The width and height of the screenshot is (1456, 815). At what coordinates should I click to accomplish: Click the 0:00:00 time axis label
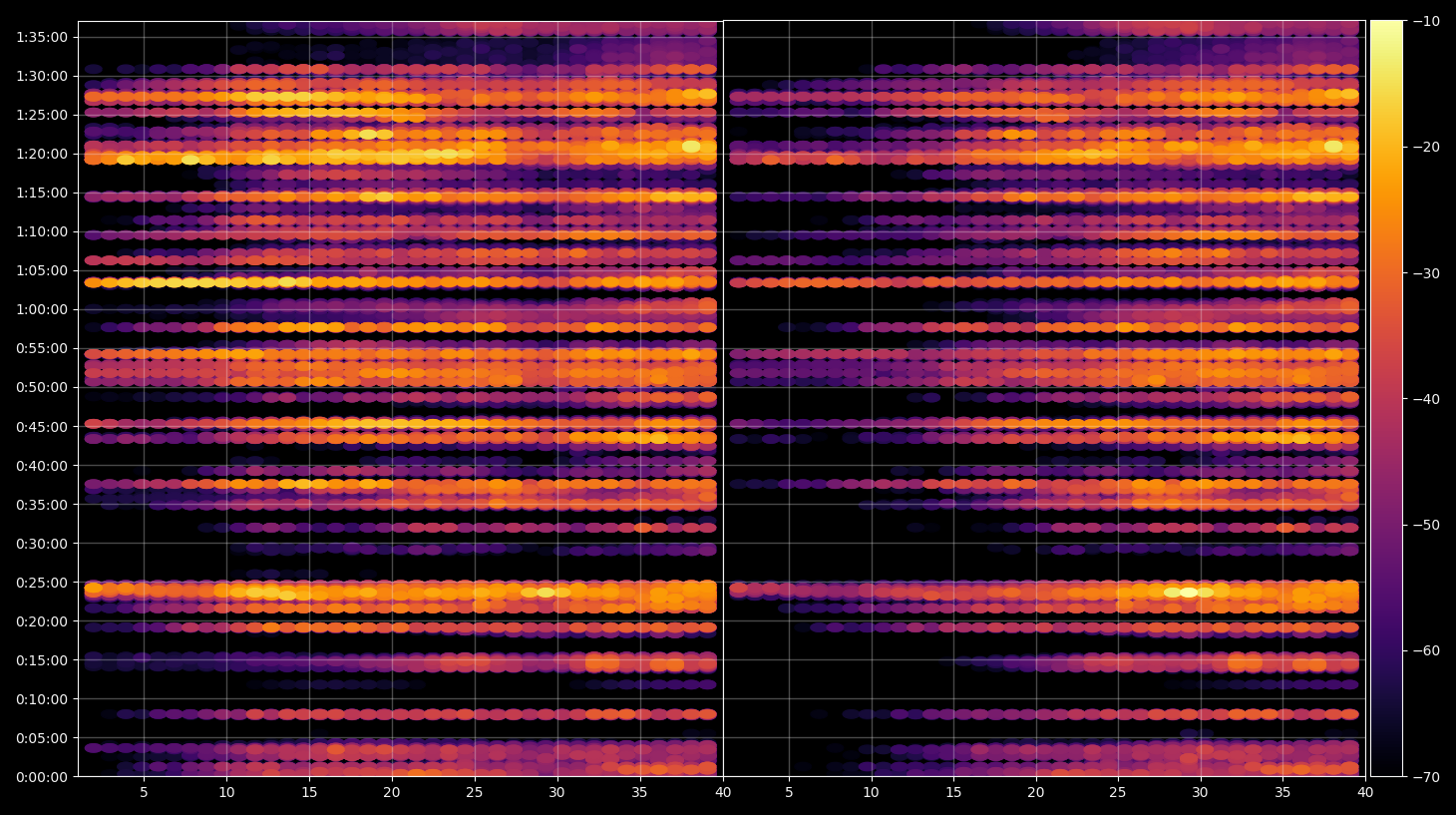[42, 777]
